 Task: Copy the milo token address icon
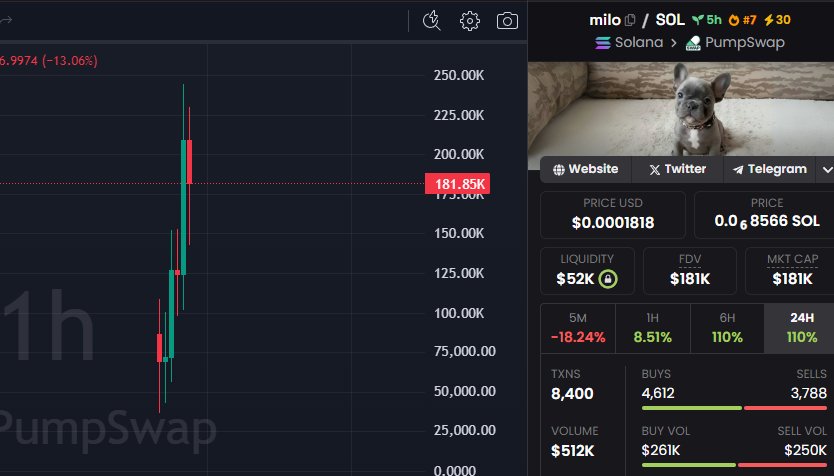point(630,20)
